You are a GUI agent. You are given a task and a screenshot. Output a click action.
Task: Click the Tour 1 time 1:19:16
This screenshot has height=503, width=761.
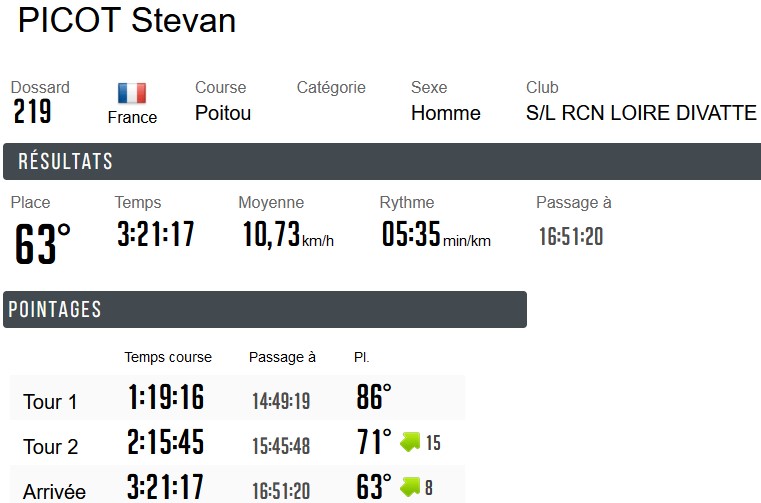click(x=166, y=398)
